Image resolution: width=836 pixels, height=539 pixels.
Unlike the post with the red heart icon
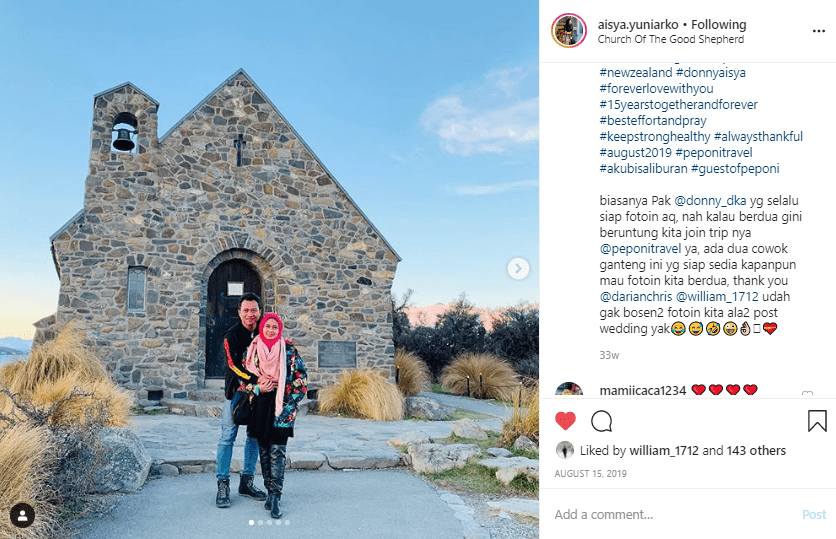[x=565, y=421]
